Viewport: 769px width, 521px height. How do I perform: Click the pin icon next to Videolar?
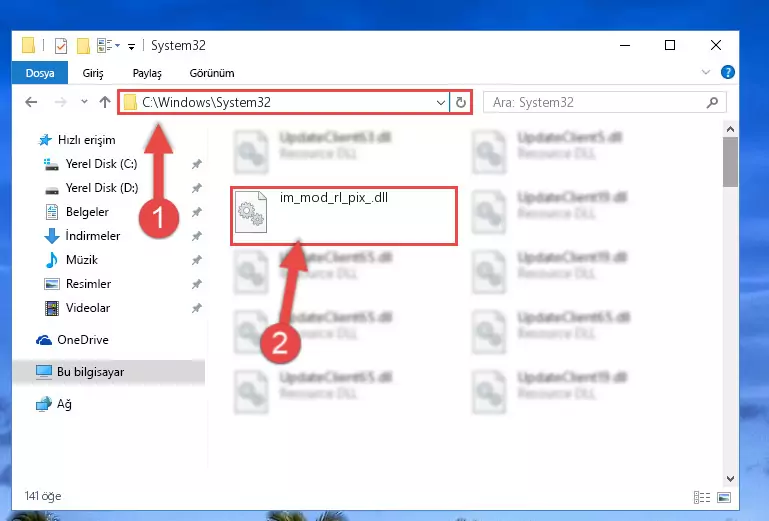click(x=197, y=308)
